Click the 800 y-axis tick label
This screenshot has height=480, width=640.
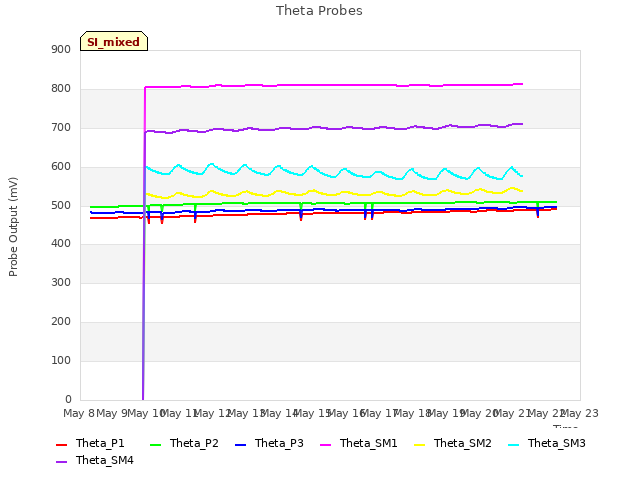61,89
